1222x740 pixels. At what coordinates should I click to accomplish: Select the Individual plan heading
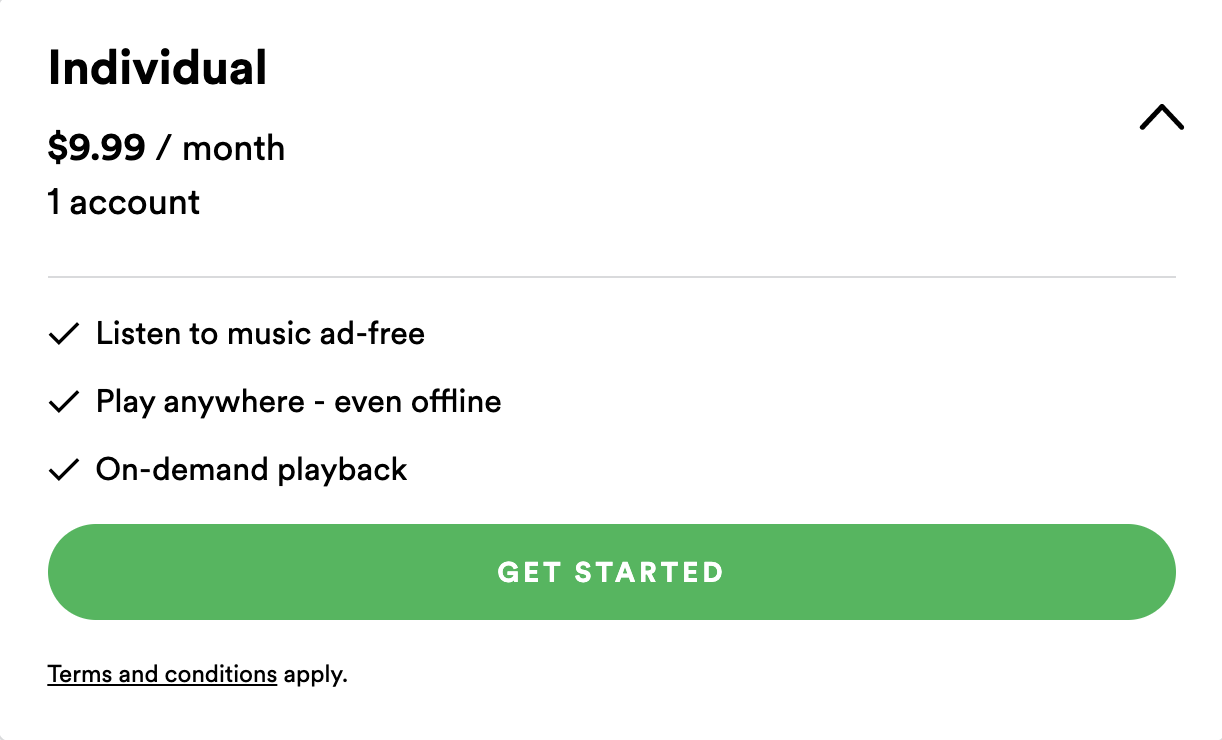pyautogui.click(x=158, y=67)
